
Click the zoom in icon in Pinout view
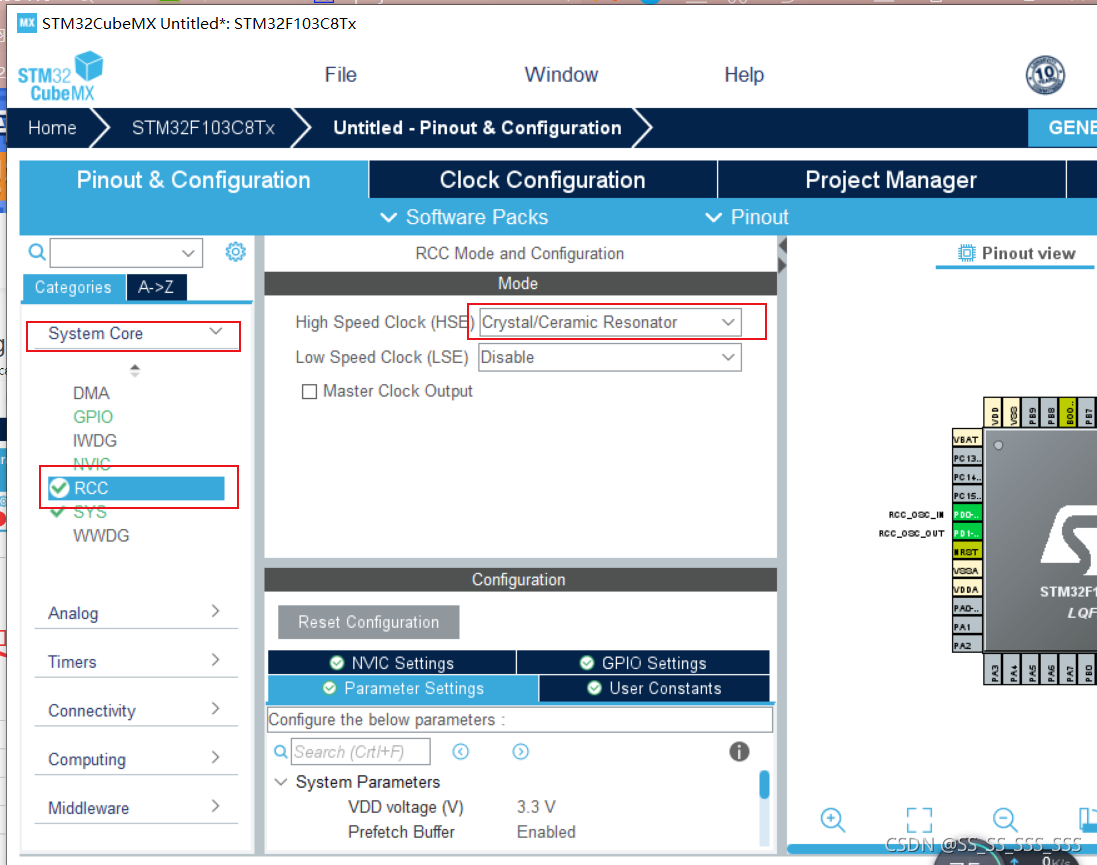(x=833, y=820)
